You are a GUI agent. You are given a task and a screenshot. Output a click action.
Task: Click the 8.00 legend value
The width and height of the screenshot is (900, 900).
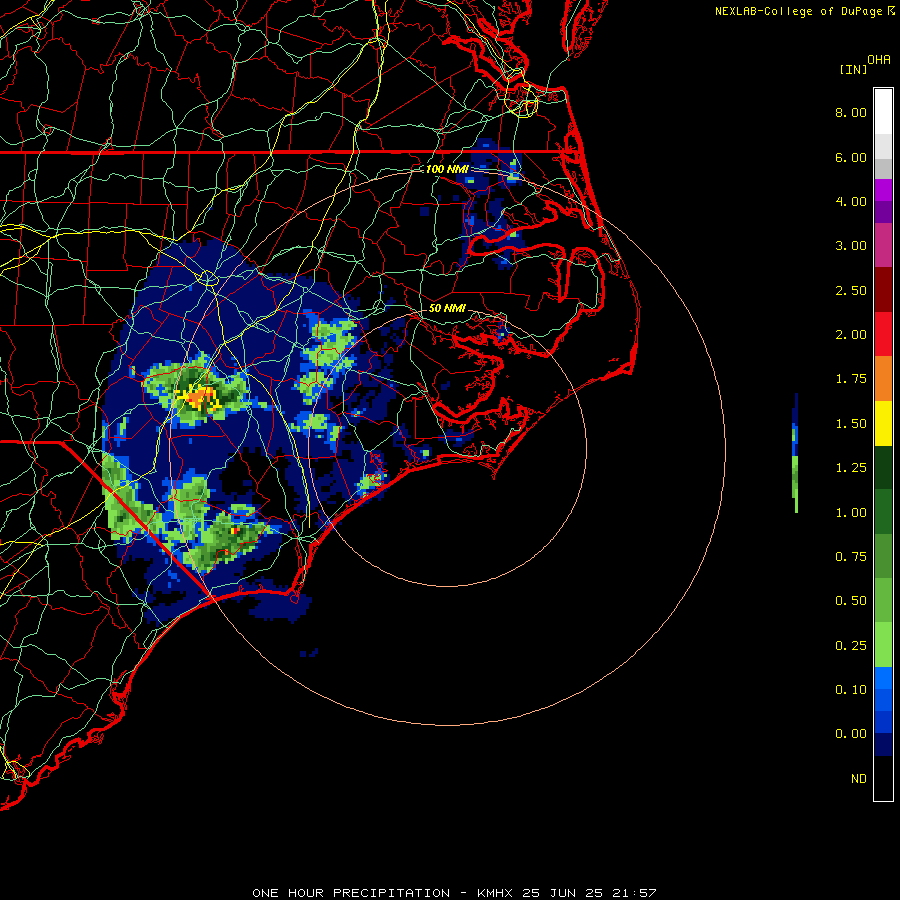coord(851,112)
